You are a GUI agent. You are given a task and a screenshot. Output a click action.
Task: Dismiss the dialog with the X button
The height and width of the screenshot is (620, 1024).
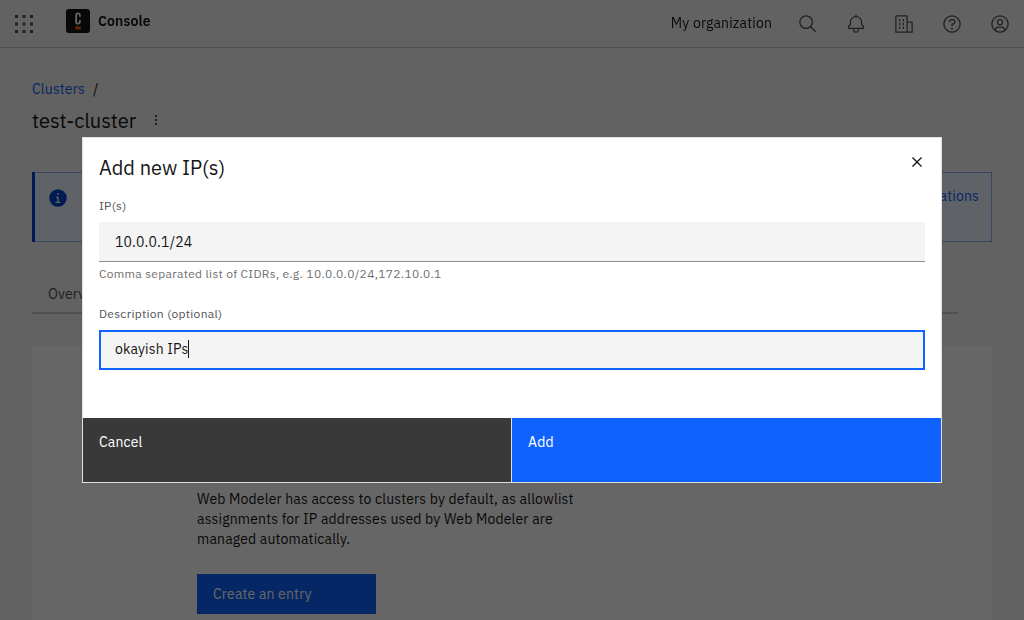(916, 161)
